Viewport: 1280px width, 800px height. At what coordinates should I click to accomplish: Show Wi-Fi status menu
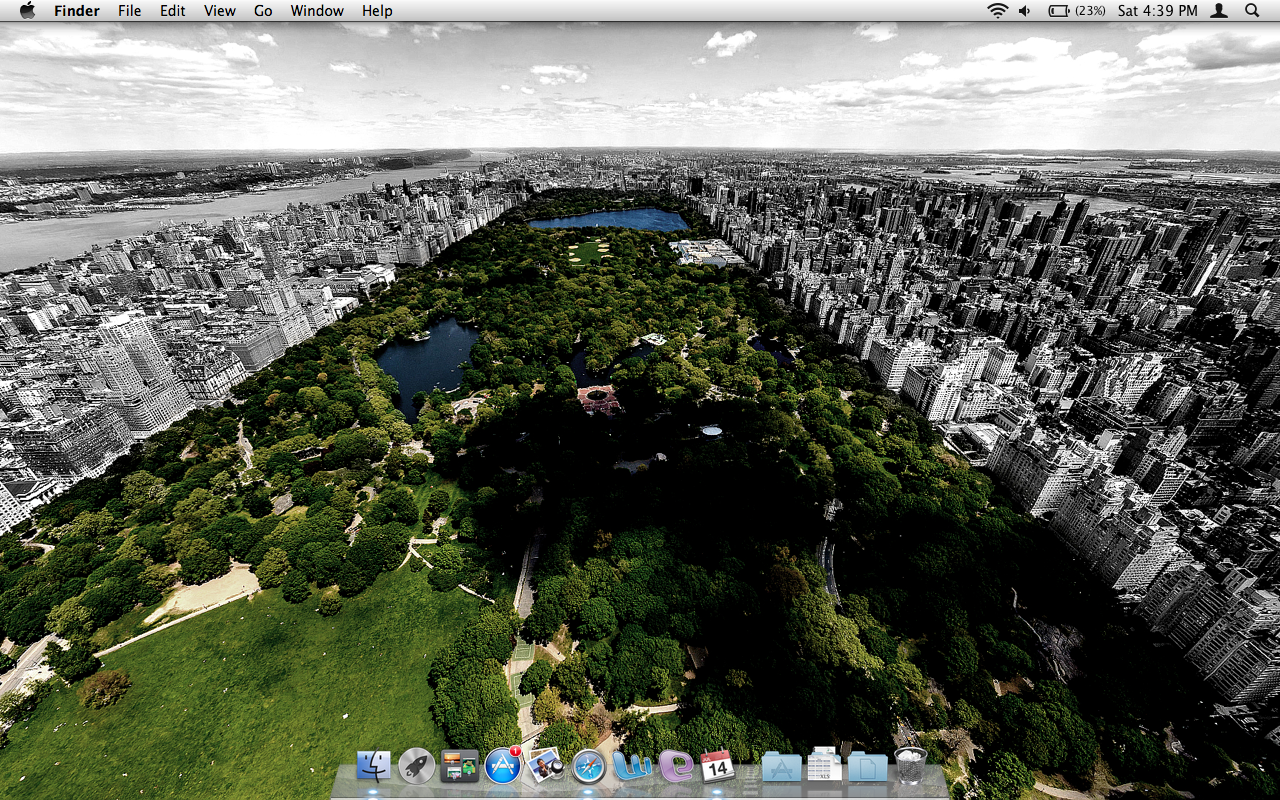997,10
